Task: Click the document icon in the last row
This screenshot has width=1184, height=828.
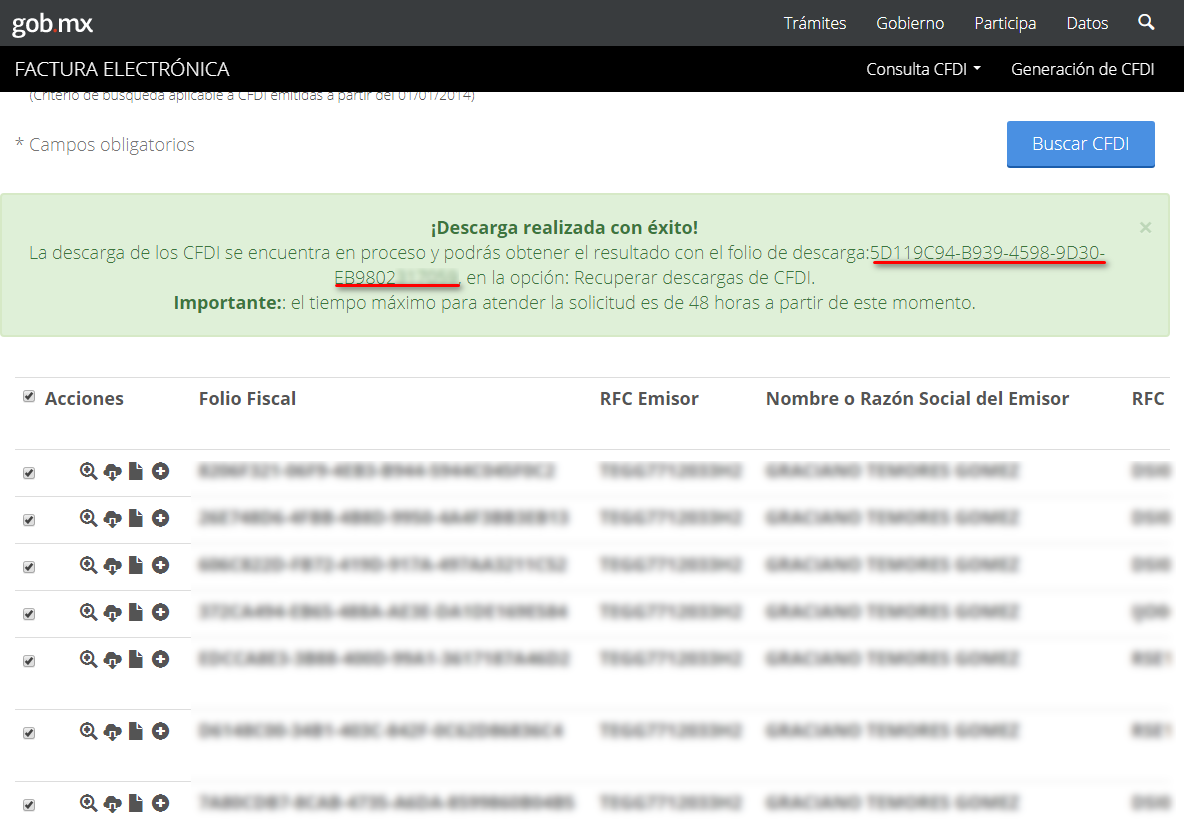Action: (136, 803)
